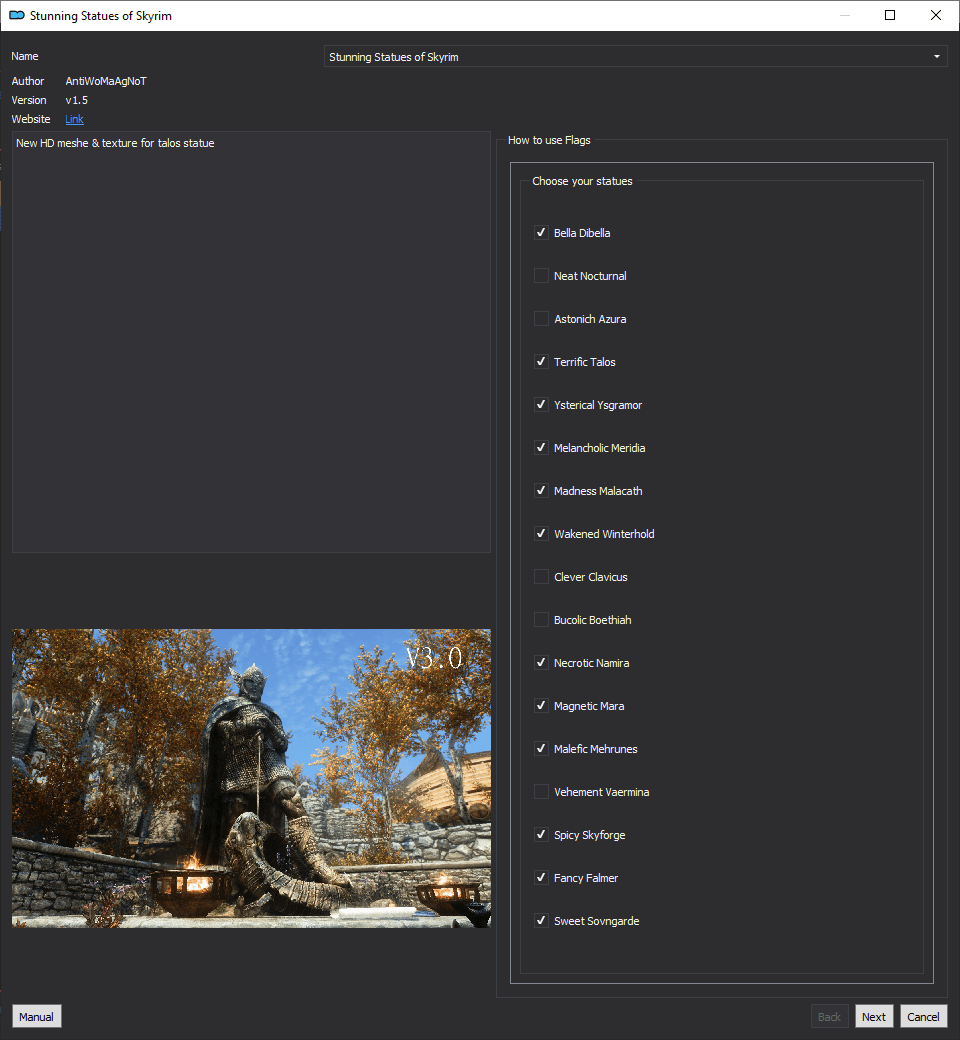Screen dimensions: 960x1040
Task: Disable the Malefic Mehrunes statue
Action: point(541,749)
